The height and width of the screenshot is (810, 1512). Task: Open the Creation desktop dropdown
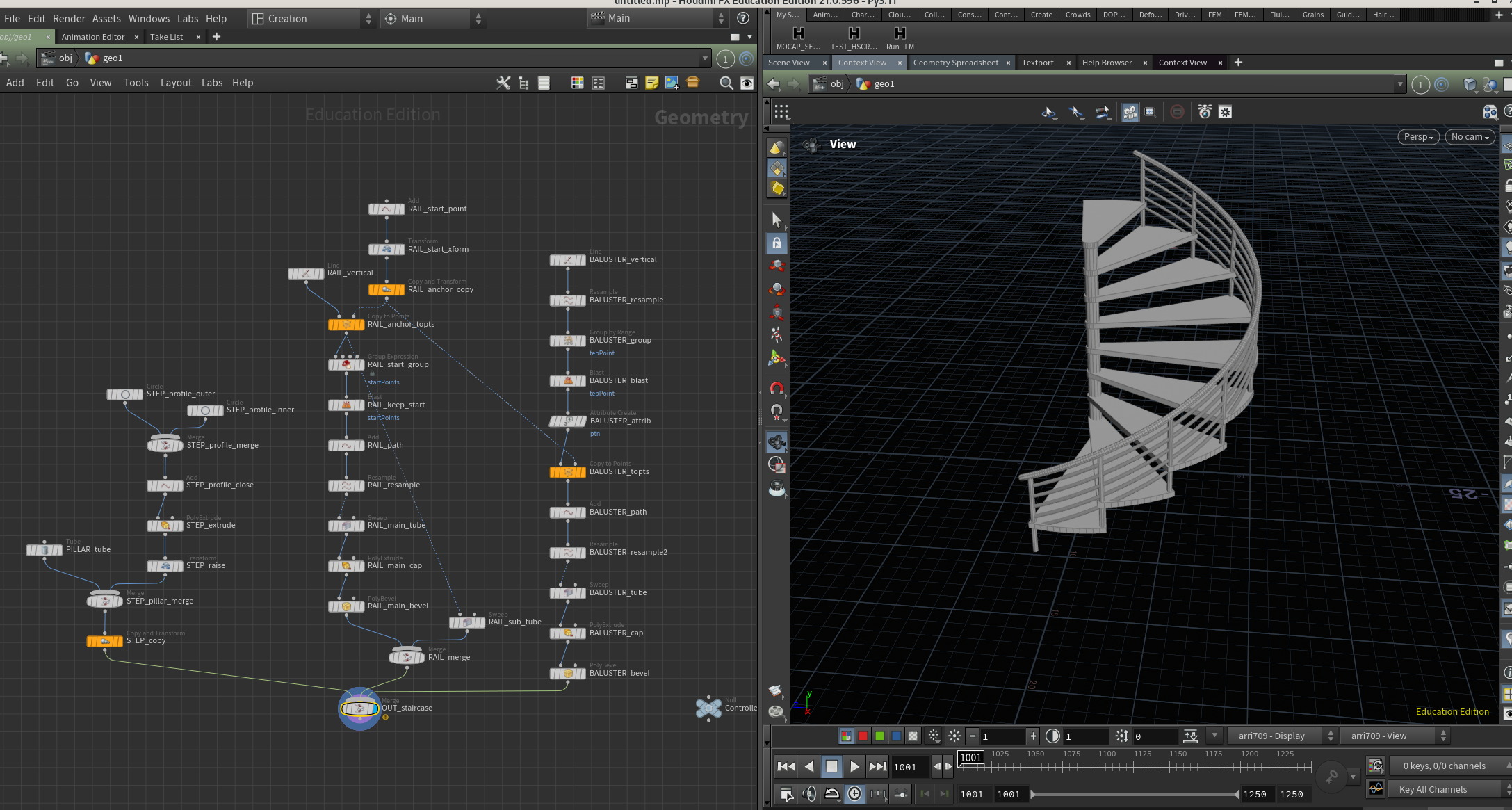[311, 19]
